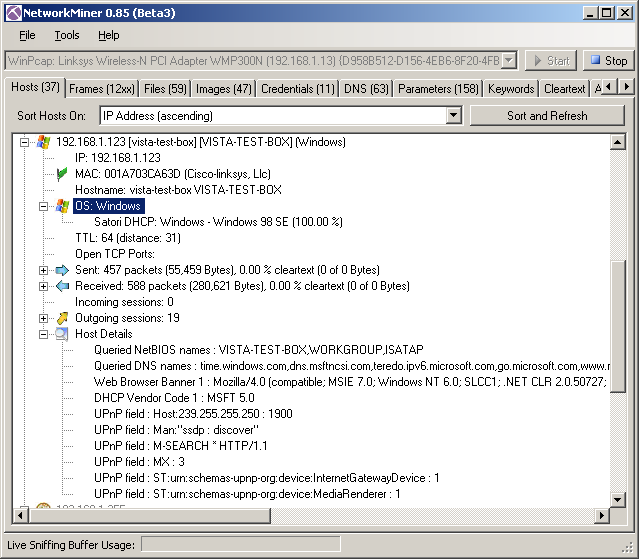The image size is (639, 559).
Task: Switch to the DNS (63) tab
Action: 366,89
